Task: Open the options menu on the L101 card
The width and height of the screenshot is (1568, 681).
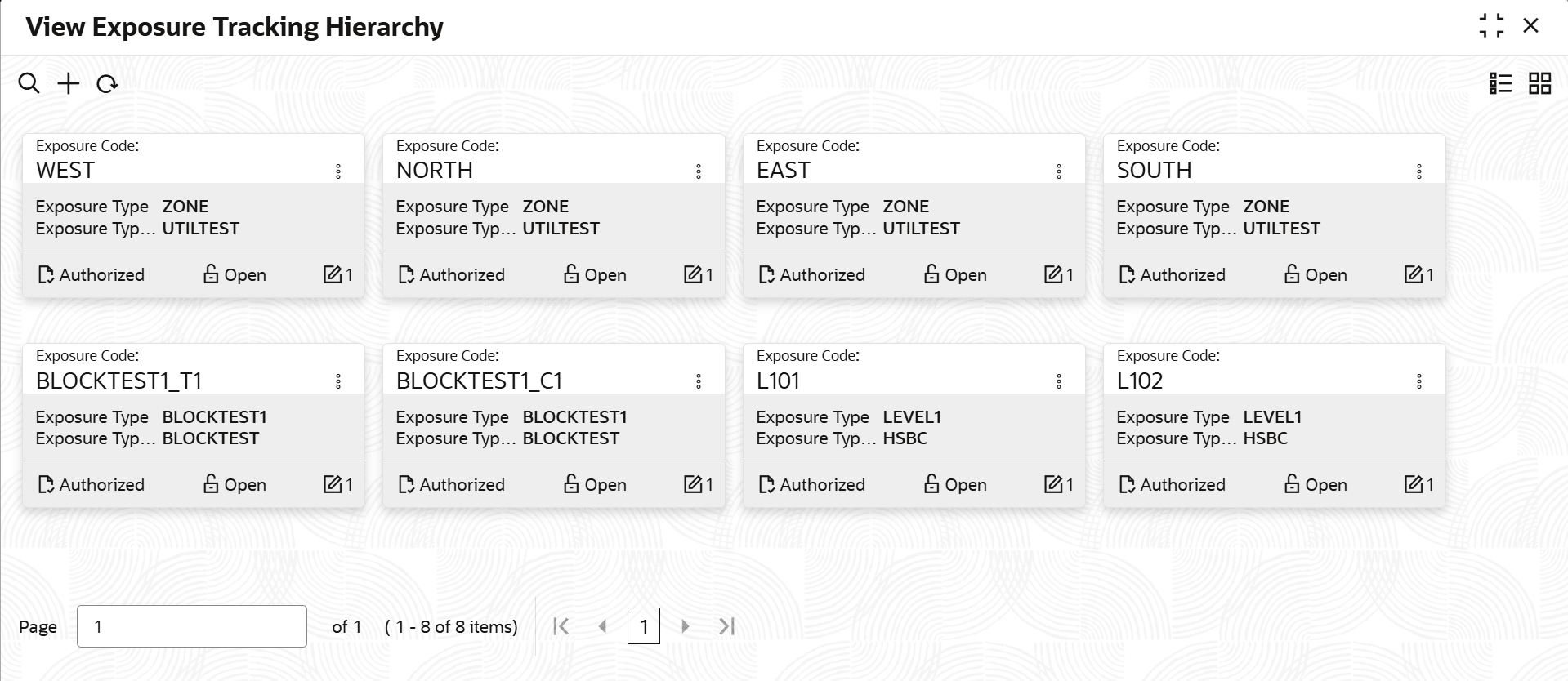Action: [x=1059, y=380]
